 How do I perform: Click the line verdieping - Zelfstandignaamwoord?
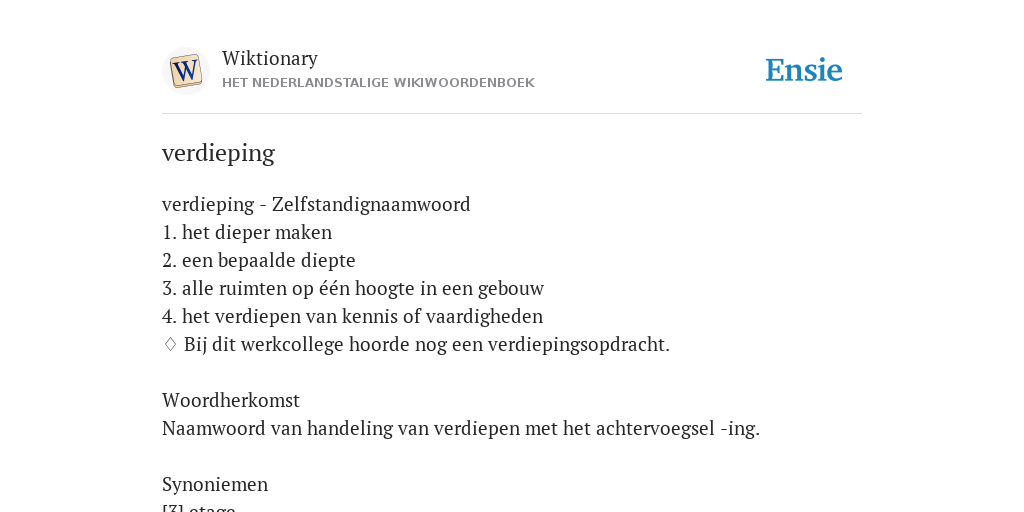pyautogui.click(x=316, y=204)
